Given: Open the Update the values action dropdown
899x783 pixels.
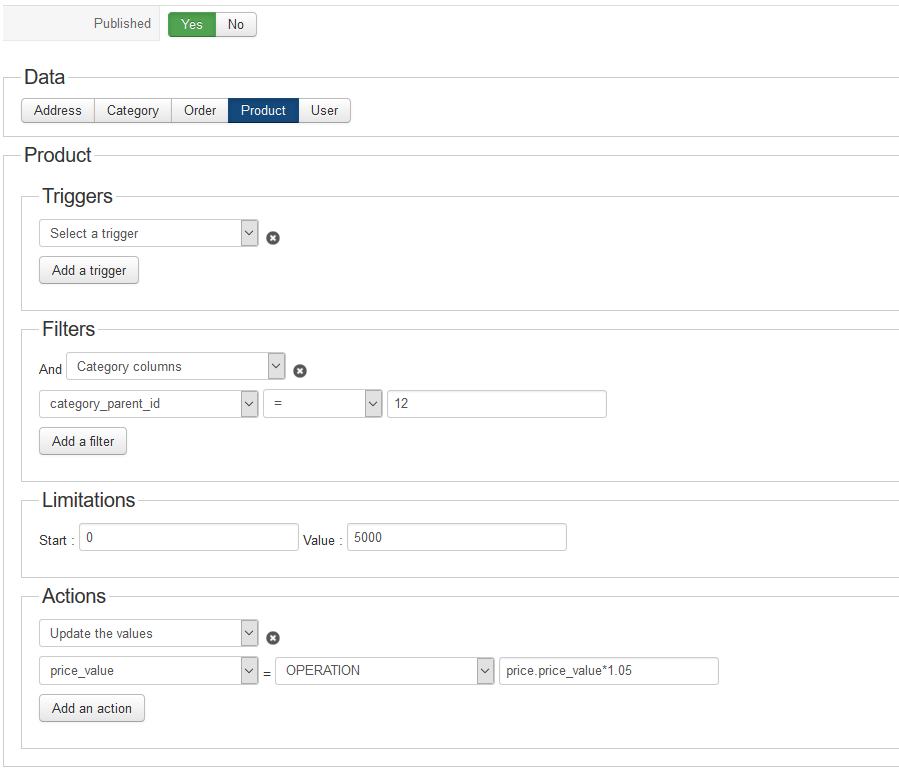Looking at the screenshot, I should point(148,633).
